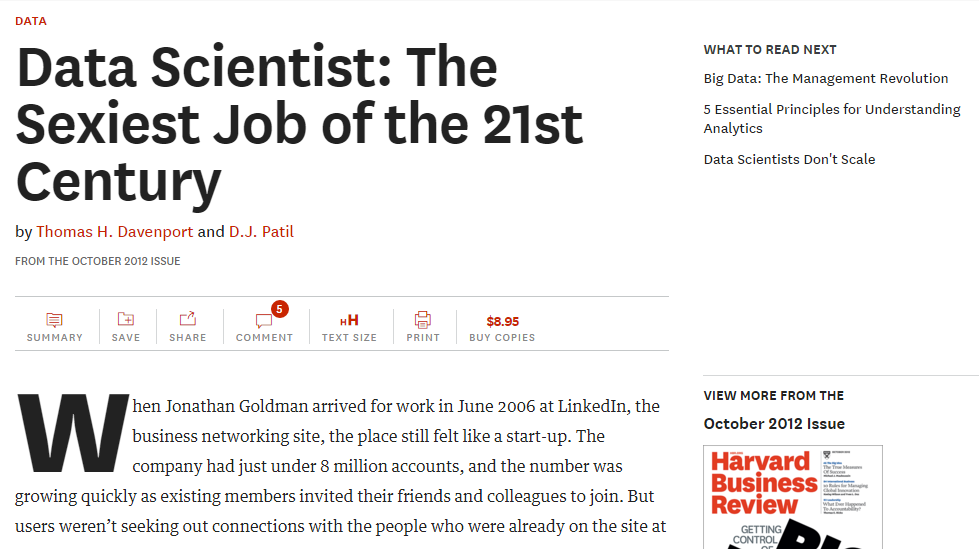Read 'Big Data: The Management Revolution'
This screenshot has height=549, width=979.
coord(826,78)
